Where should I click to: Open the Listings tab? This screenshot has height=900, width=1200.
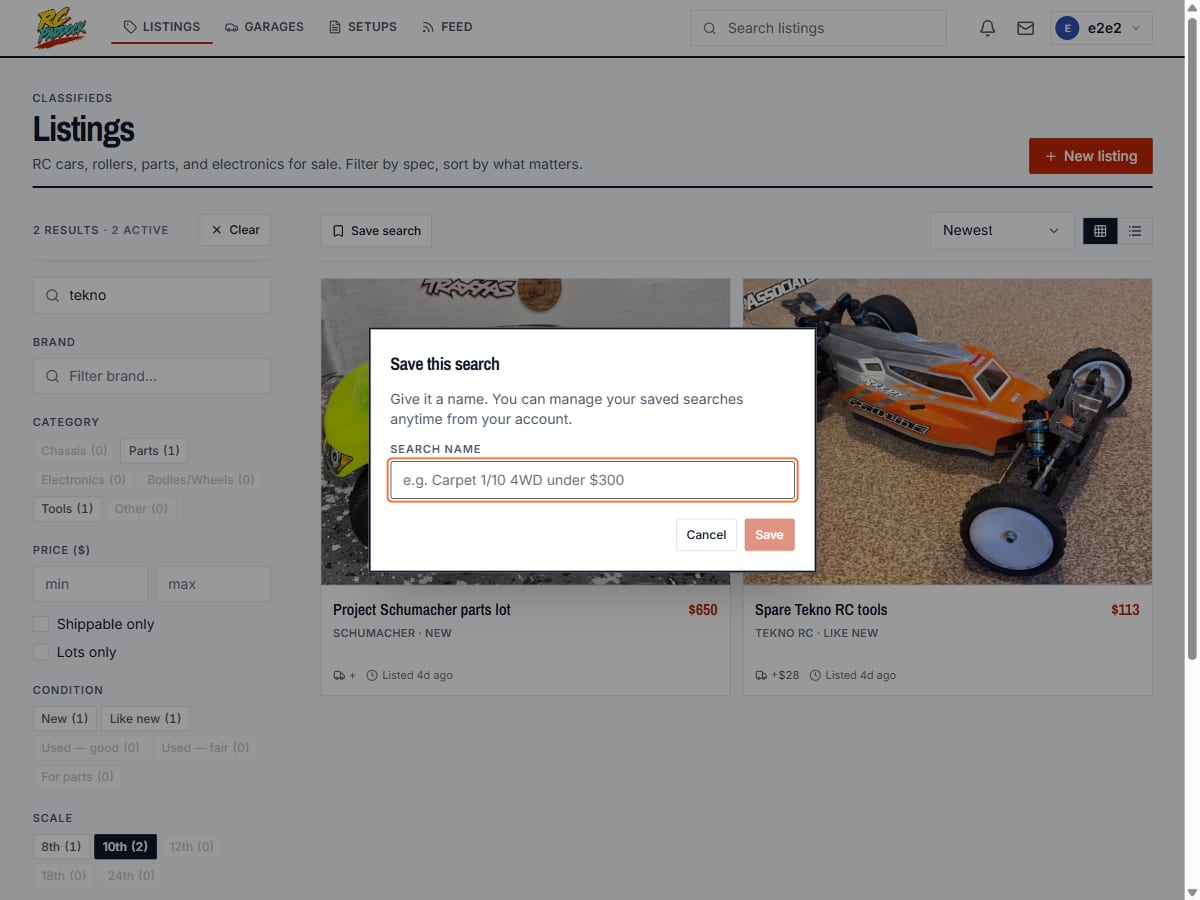[x=162, y=27]
